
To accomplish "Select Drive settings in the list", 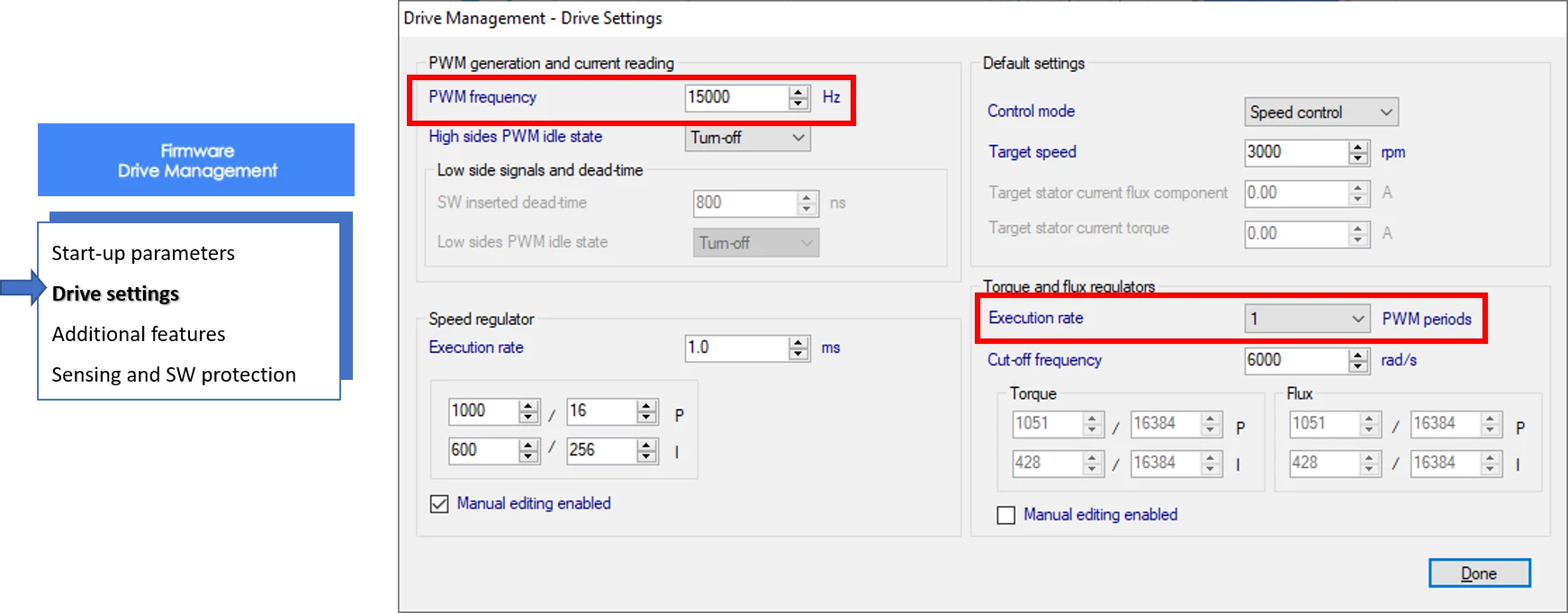I will coord(115,293).
